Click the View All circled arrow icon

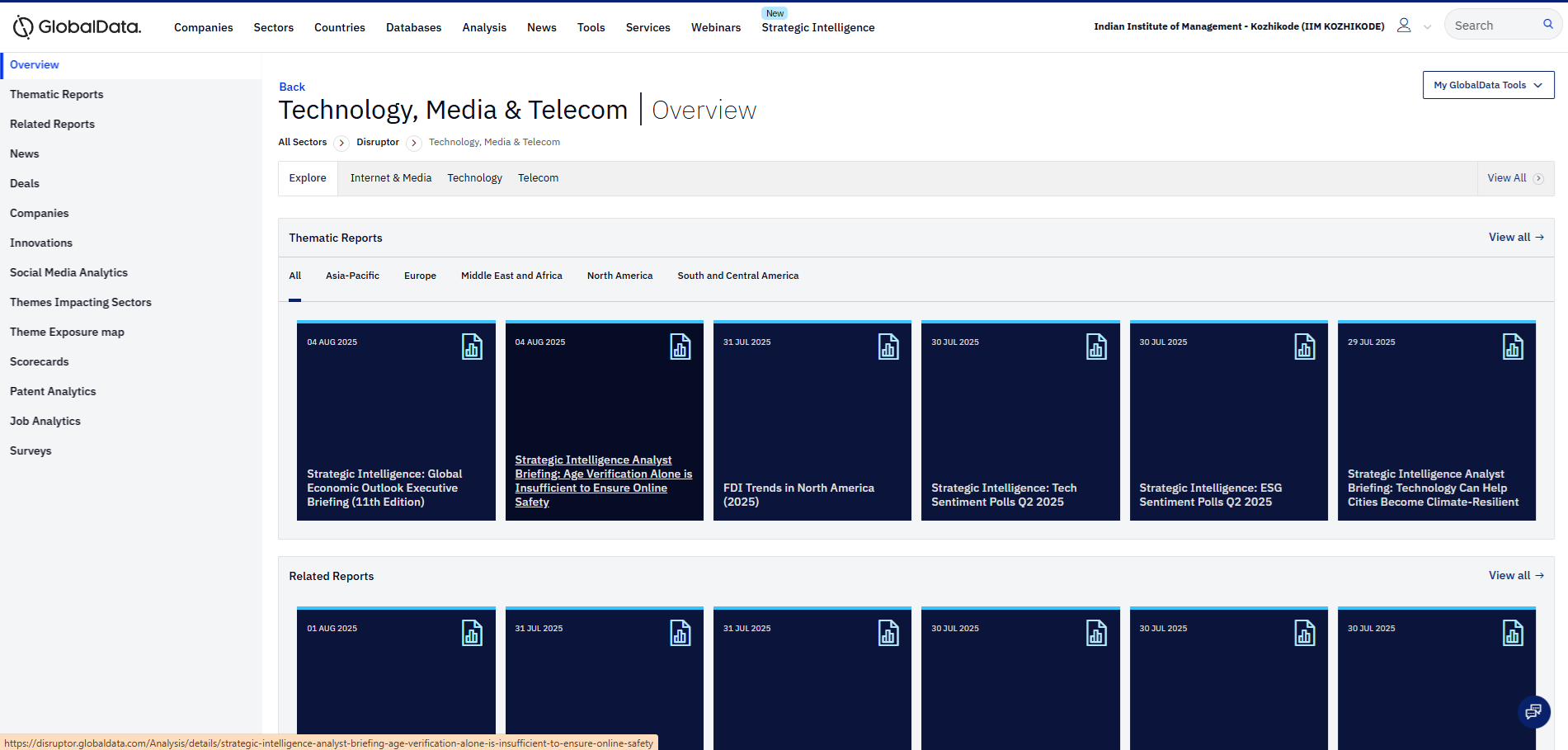(1538, 178)
